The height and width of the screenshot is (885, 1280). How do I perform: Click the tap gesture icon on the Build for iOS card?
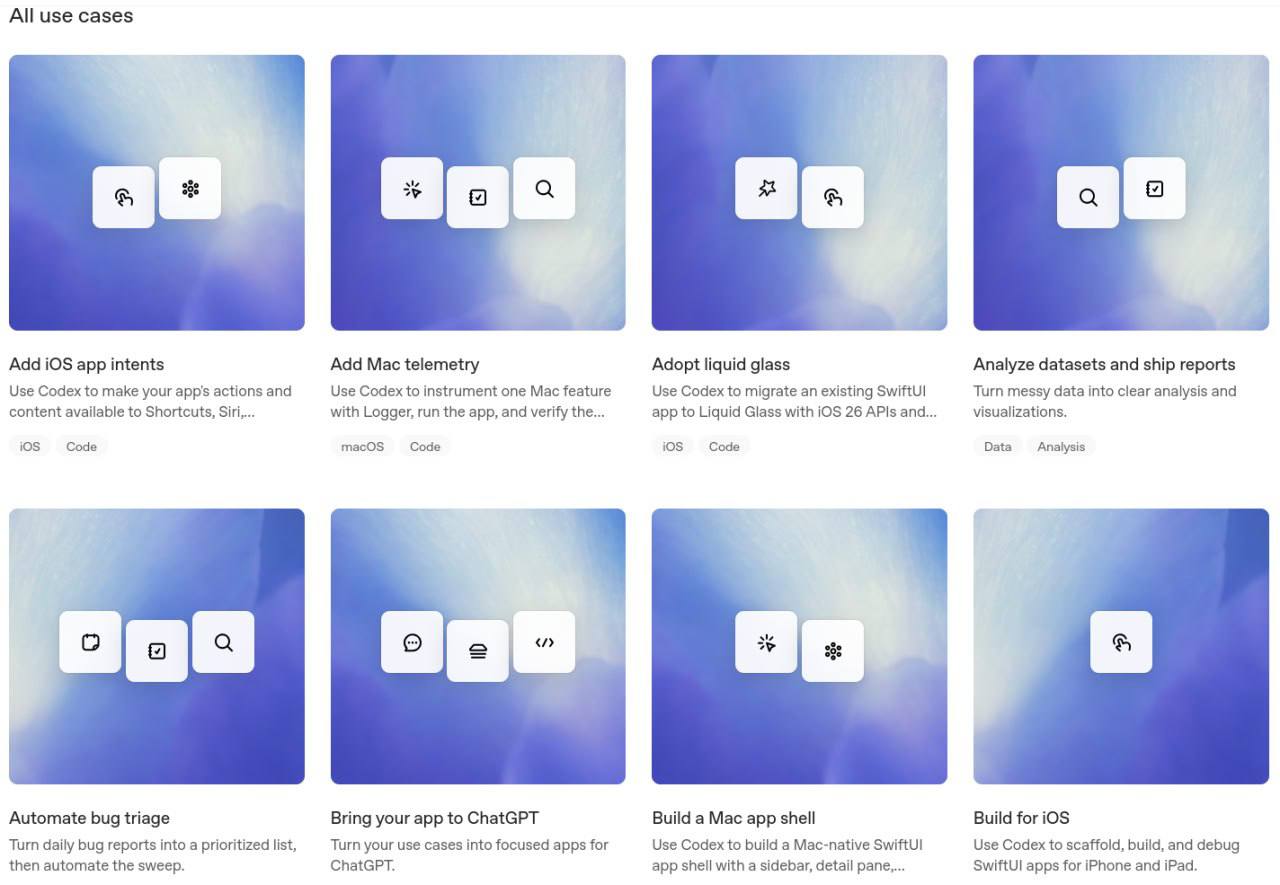click(1121, 642)
